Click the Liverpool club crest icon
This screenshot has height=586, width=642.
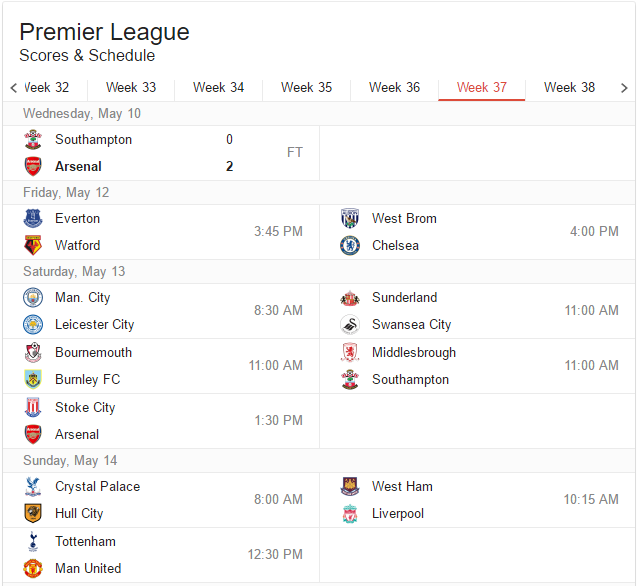pos(350,513)
